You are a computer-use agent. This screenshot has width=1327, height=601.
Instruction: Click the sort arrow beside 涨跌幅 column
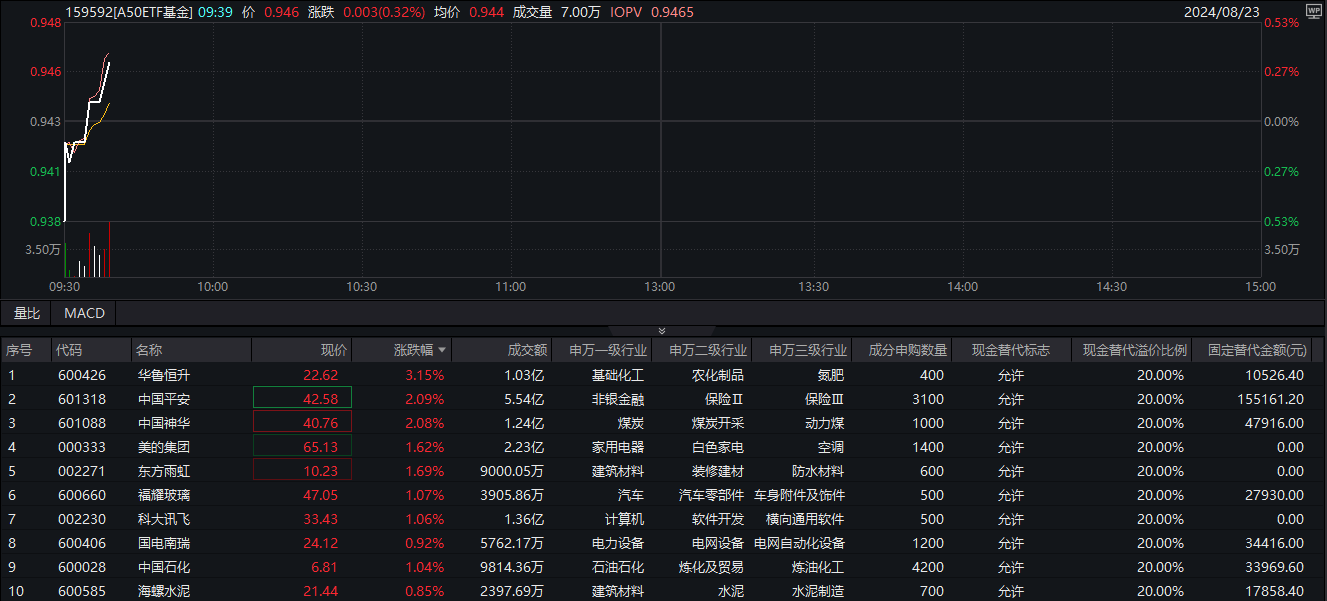click(443, 351)
